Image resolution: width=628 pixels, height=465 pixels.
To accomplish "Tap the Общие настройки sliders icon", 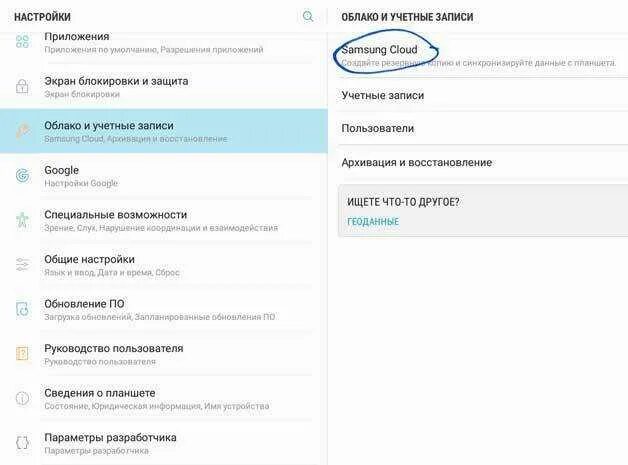I will coord(22,264).
